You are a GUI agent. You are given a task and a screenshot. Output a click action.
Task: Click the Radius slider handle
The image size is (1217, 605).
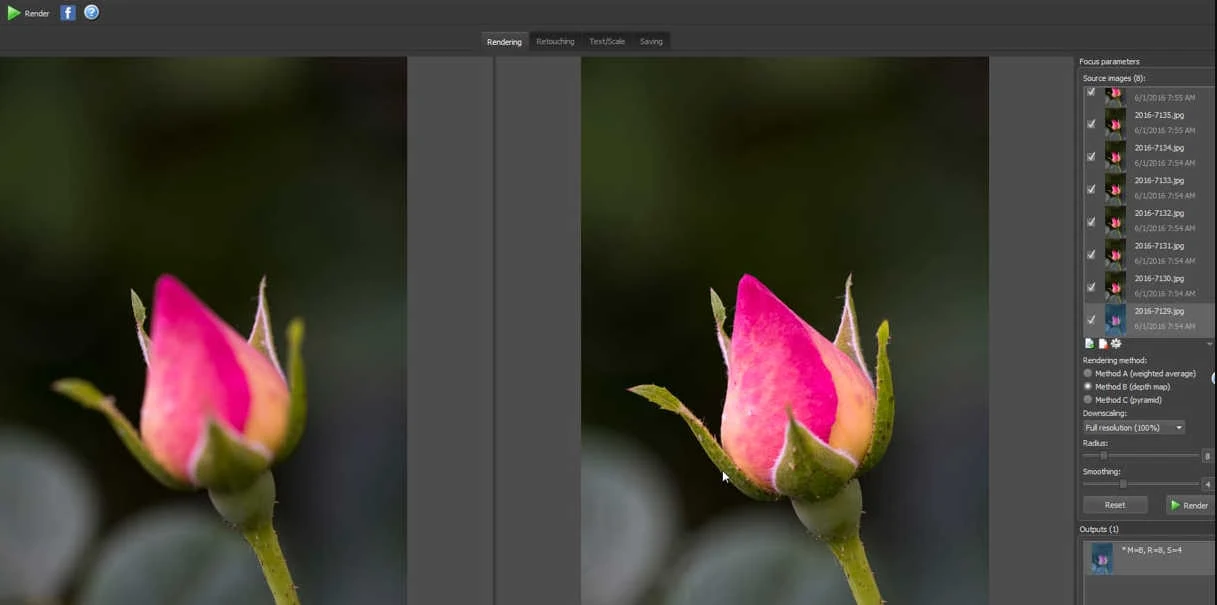[1104, 456]
